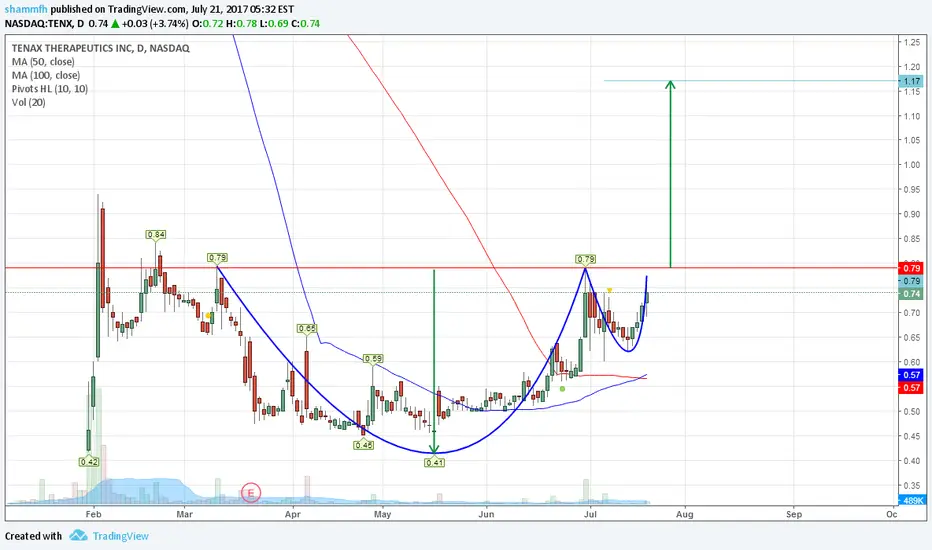932x550 pixels.
Task: Click the Aug label on time axis
Action: (685, 514)
